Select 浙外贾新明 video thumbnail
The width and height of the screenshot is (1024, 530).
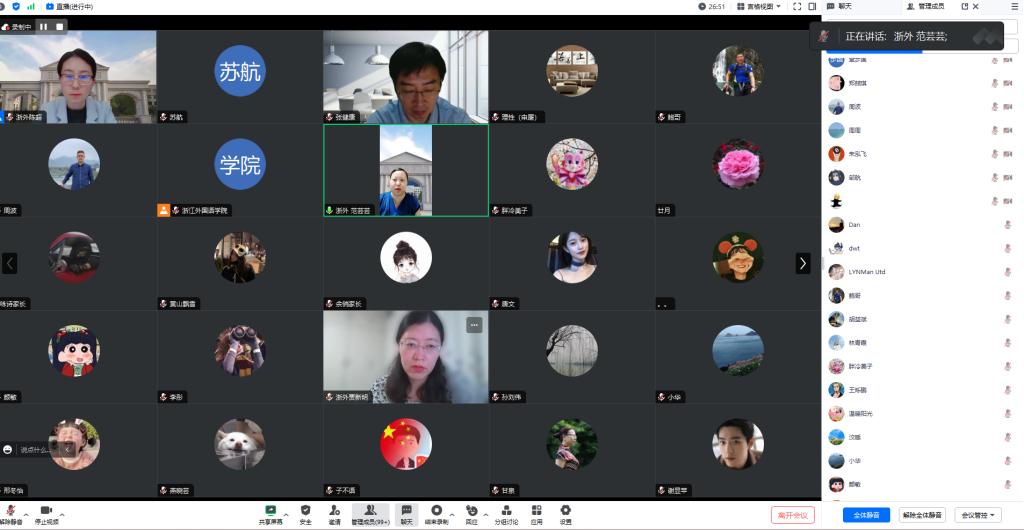pos(406,356)
